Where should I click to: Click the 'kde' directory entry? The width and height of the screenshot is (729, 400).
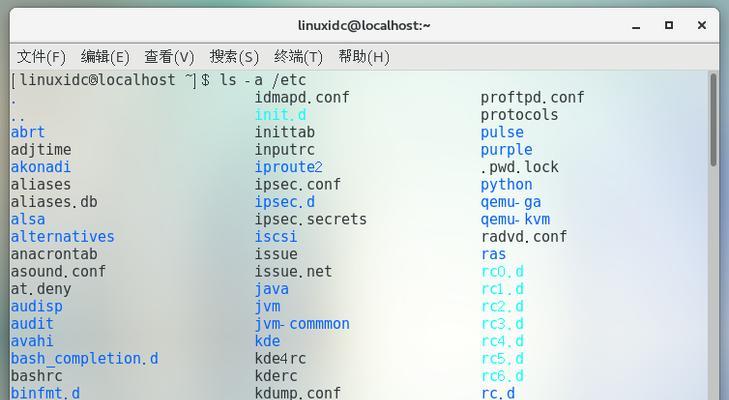pos(267,341)
